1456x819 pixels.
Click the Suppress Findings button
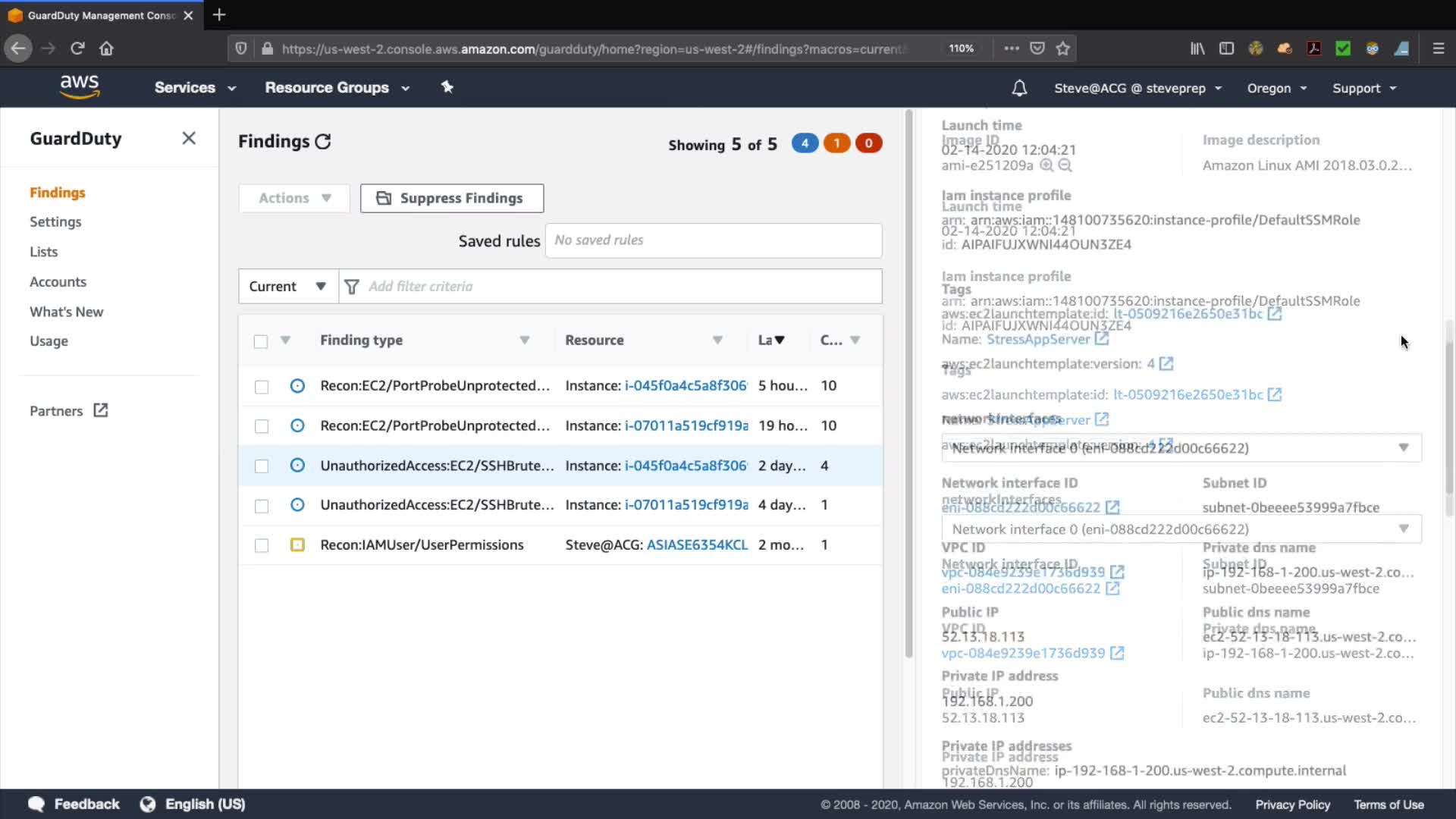pos(452,198)
